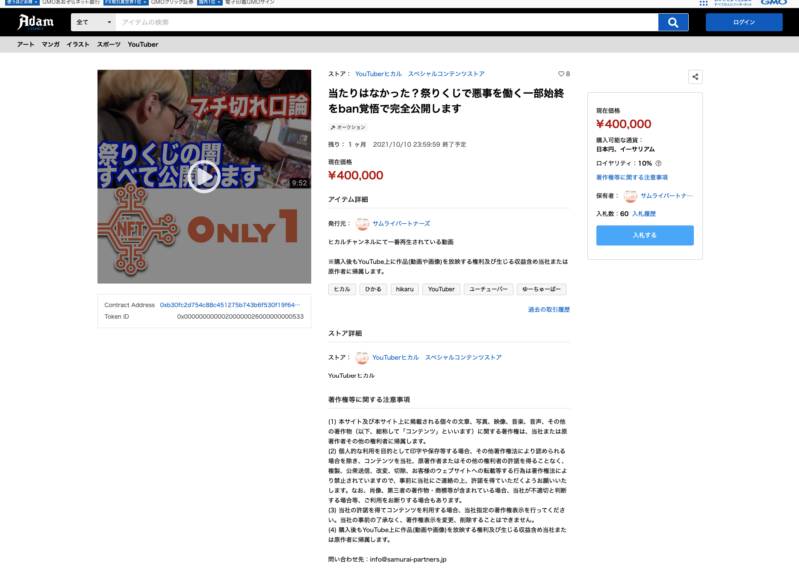Screen dimensions: 799x580
Task: Open the 入札履歴 bid history link
Action: [649, 214]
